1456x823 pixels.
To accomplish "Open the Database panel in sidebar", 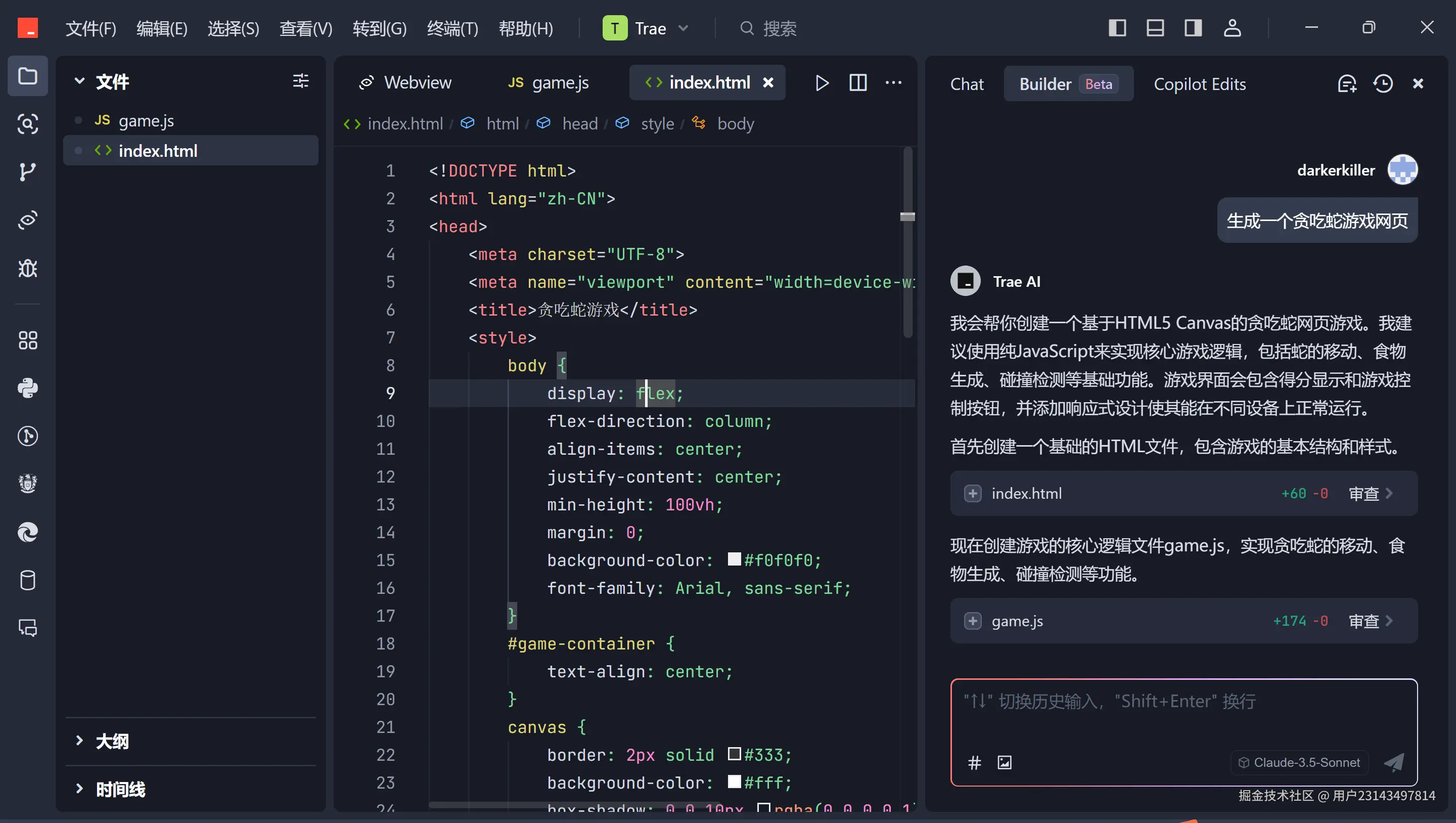I will tap(27, 580).
